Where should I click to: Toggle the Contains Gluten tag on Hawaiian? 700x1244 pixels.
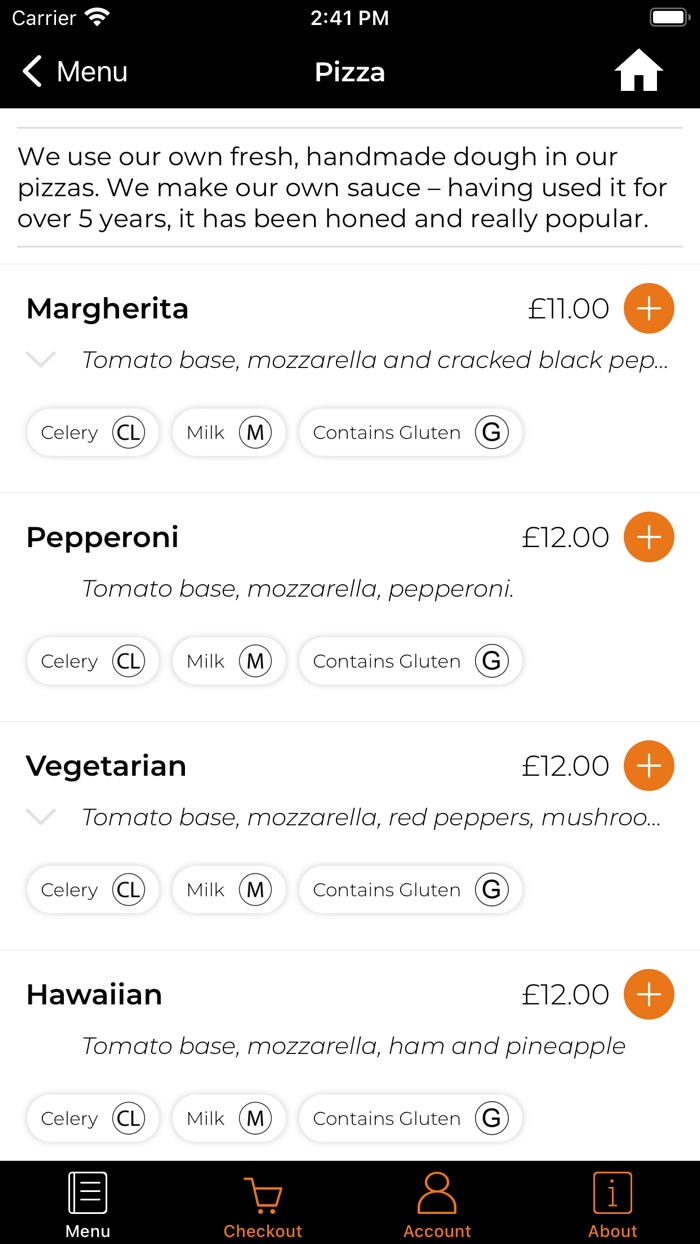tap(410, 1118)
